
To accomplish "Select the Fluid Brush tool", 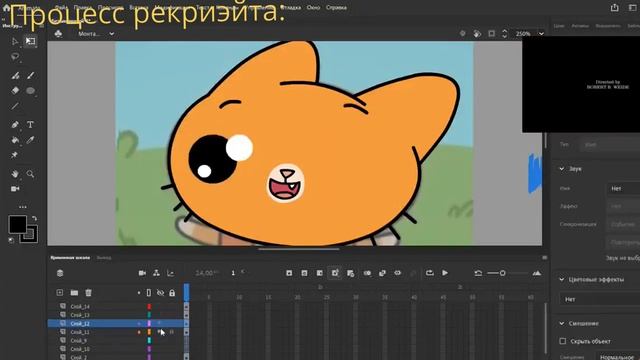I will (x=15, y=75).
